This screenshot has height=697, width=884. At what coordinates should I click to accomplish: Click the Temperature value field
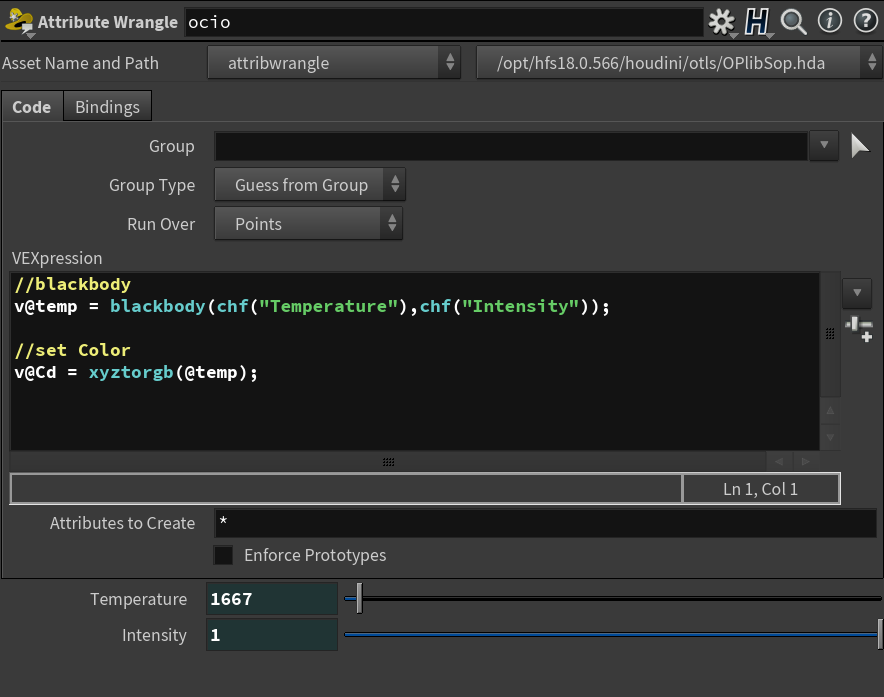[272, 599]
